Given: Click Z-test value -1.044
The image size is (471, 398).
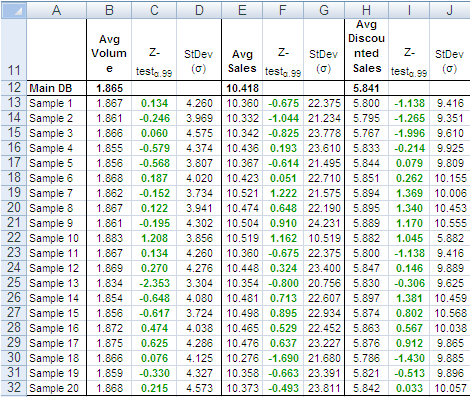Looking at the screenshot, I should (283, 118).
